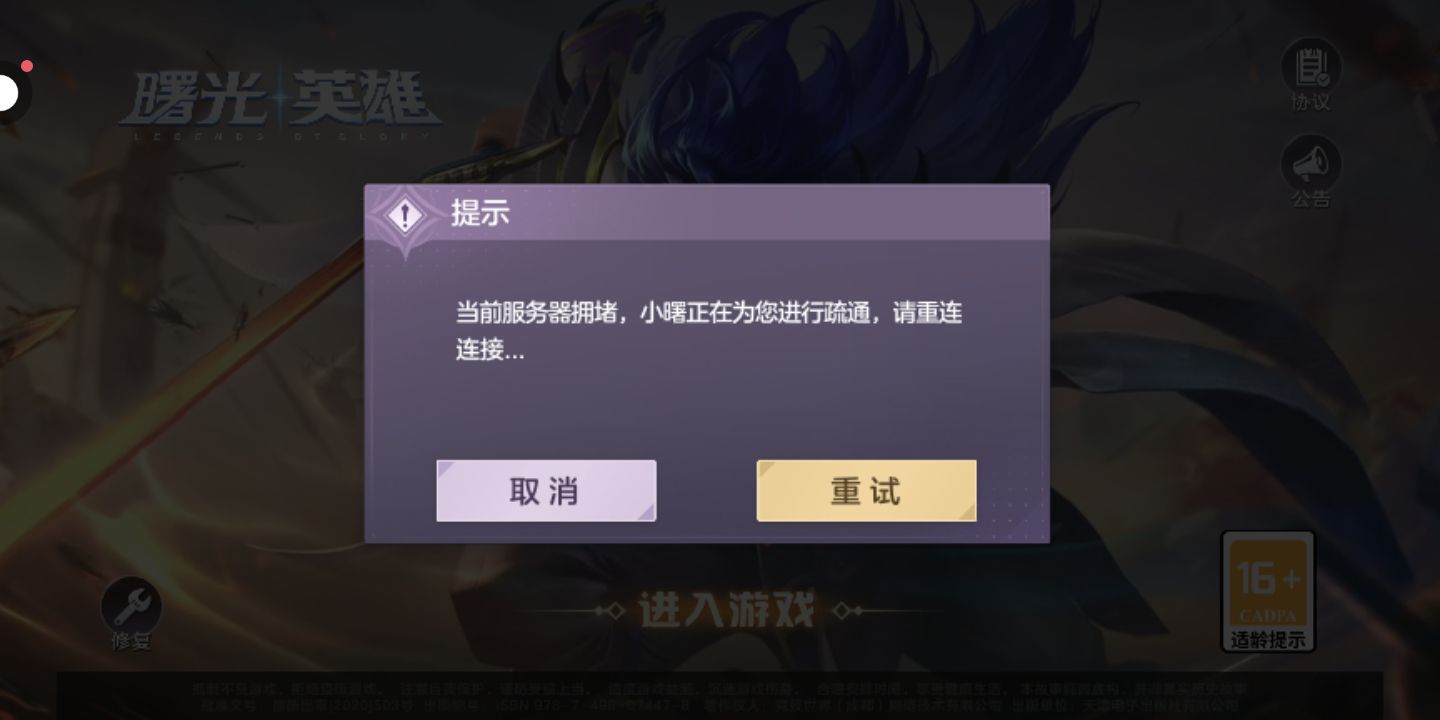The width and height of the screenshot is (1440, 720).
Task: Click the purple dialog header bar
Action: (707, 213)
